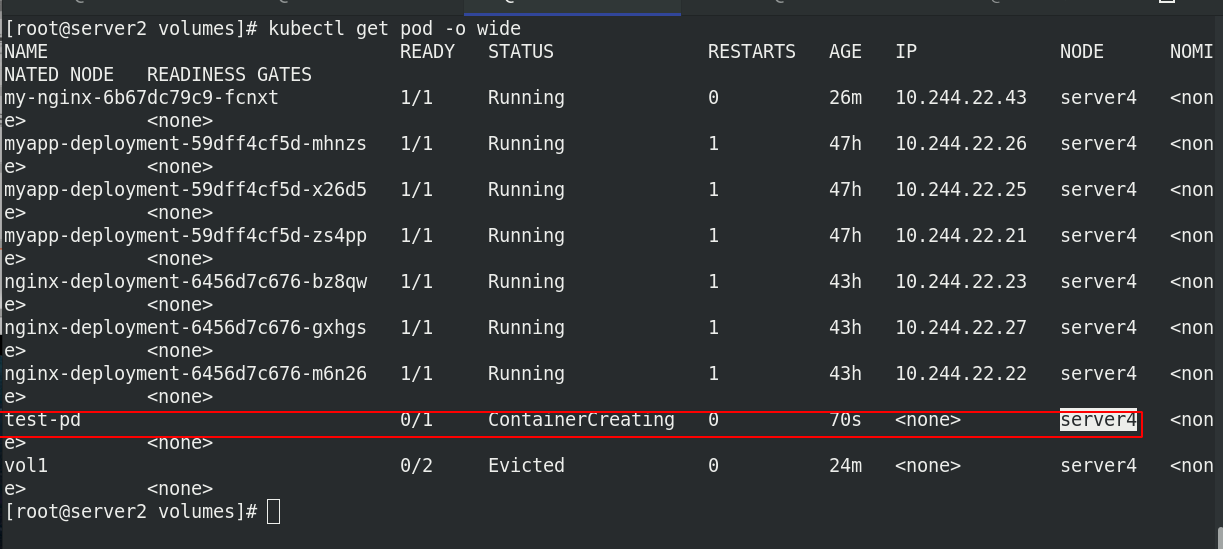The width and height of the screenshot is (1223, 549).
Task: Click the 70s age of test-pd
Action: coord(845,420)
